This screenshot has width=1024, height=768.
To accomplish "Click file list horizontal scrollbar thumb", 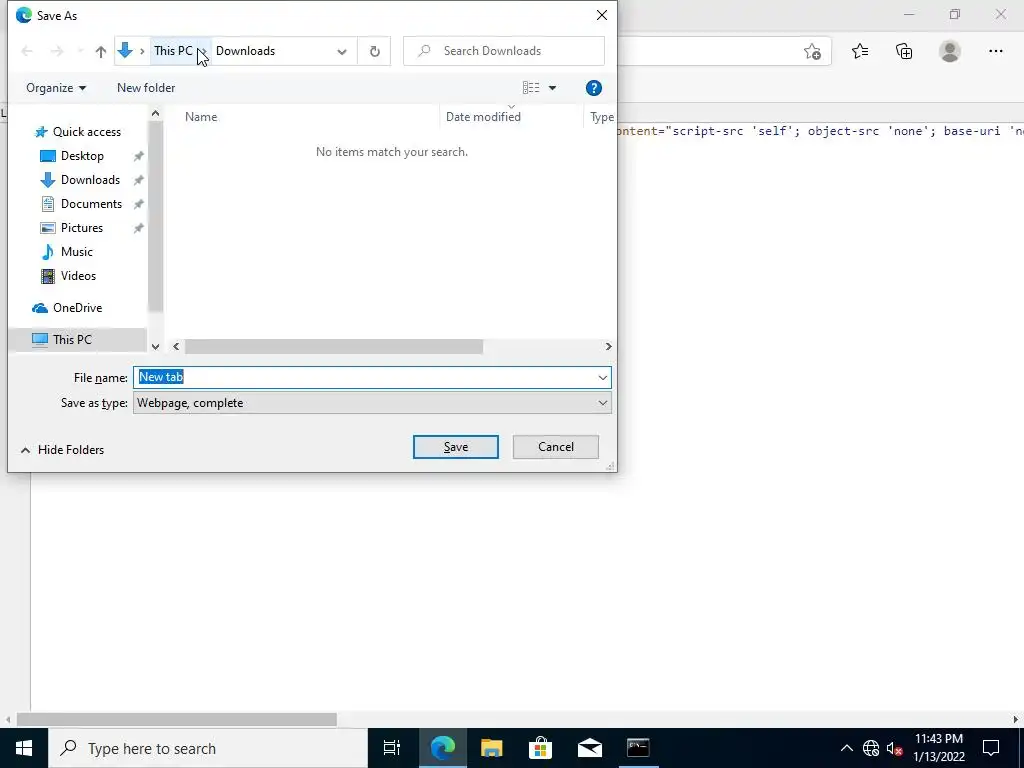I will (x=334, y=347).
